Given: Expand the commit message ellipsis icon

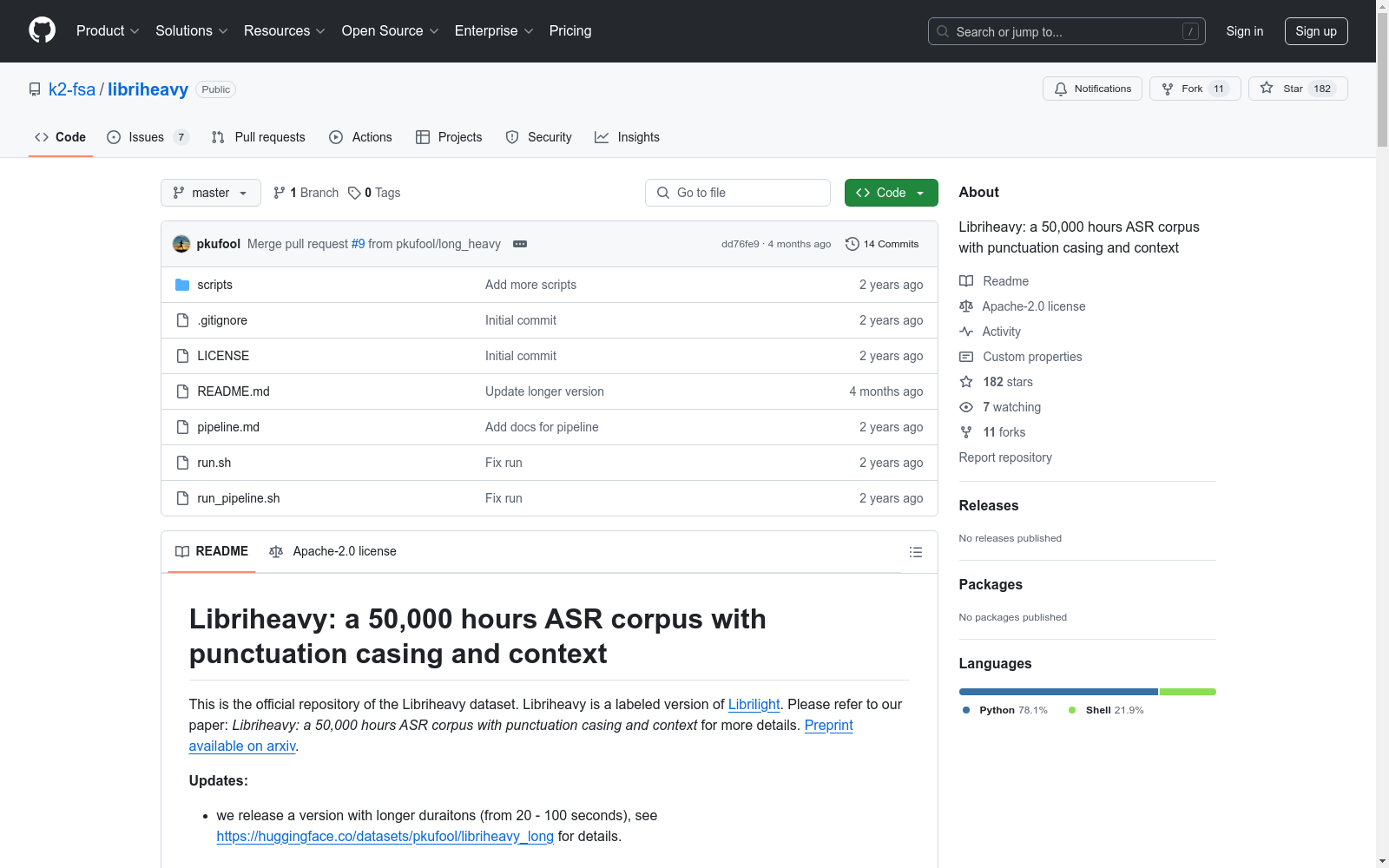Looking at the screenshot, I should click(x=520, y=244).
